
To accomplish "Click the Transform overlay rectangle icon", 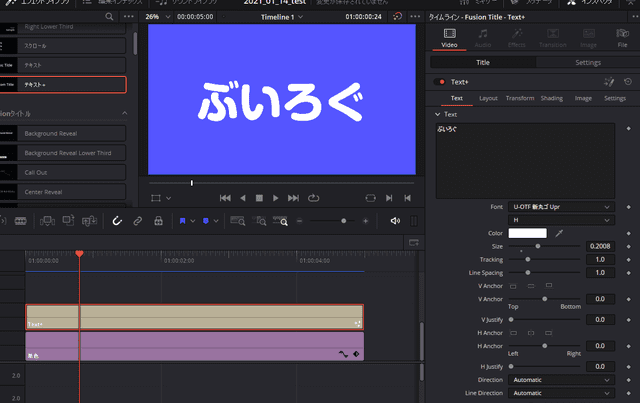I will 156,198.
